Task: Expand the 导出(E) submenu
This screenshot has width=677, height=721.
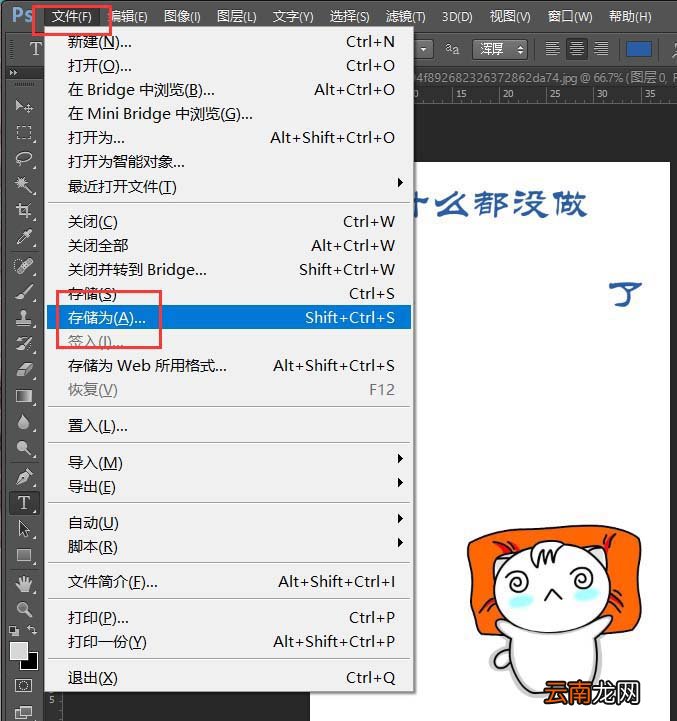Action: coord(229,486)
